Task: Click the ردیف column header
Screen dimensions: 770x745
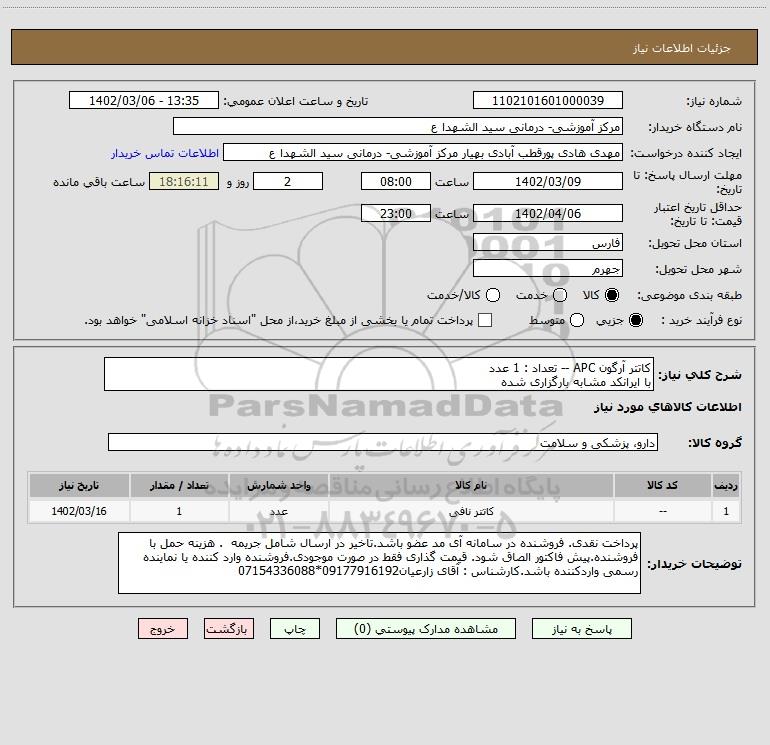Action: point(726,486)
